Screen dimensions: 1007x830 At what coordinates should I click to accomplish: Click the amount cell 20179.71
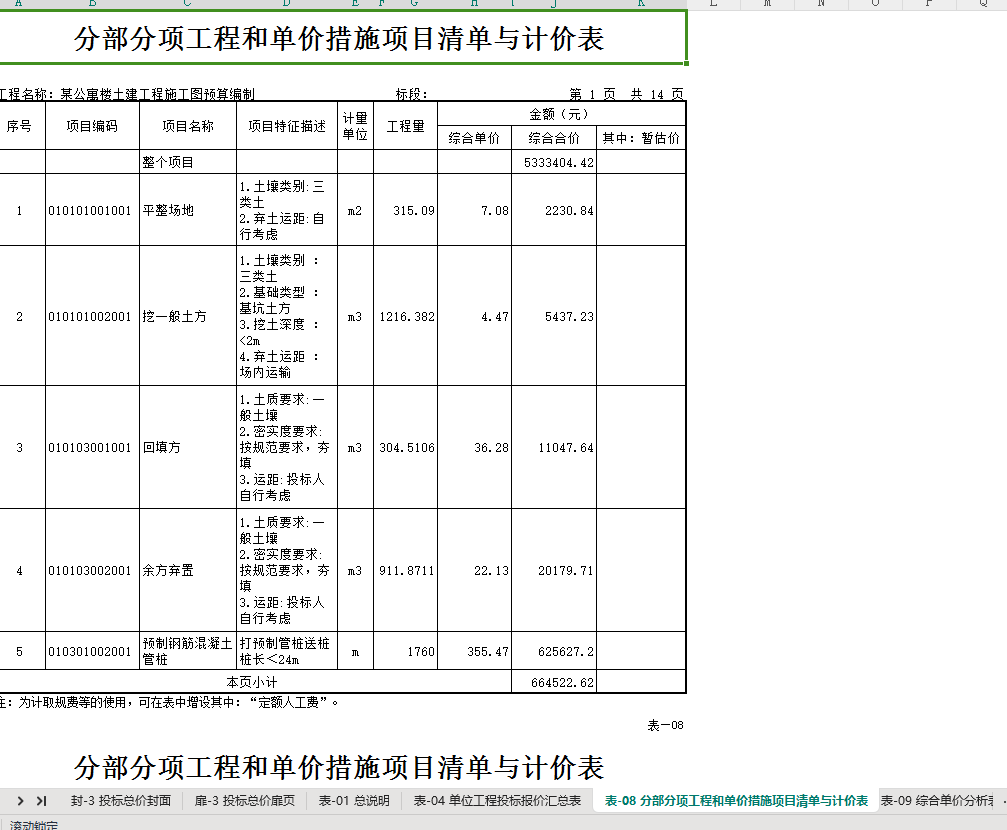coord(554,570)
